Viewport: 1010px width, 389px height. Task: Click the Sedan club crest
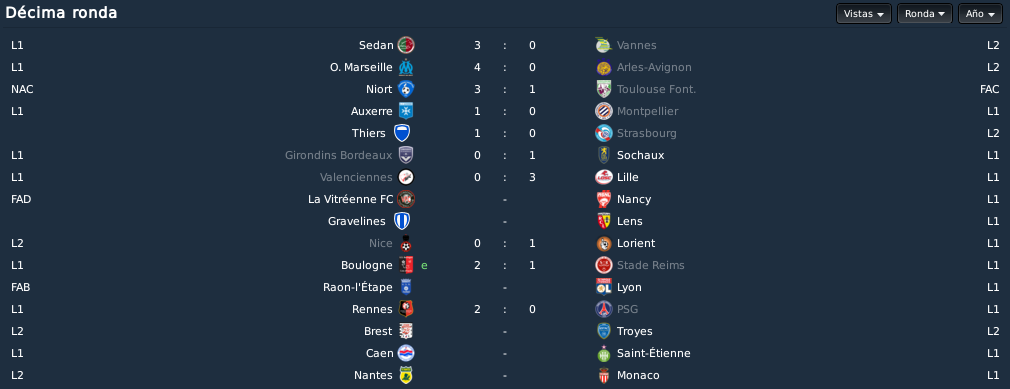pyautogui.click(x=406, y=45)
